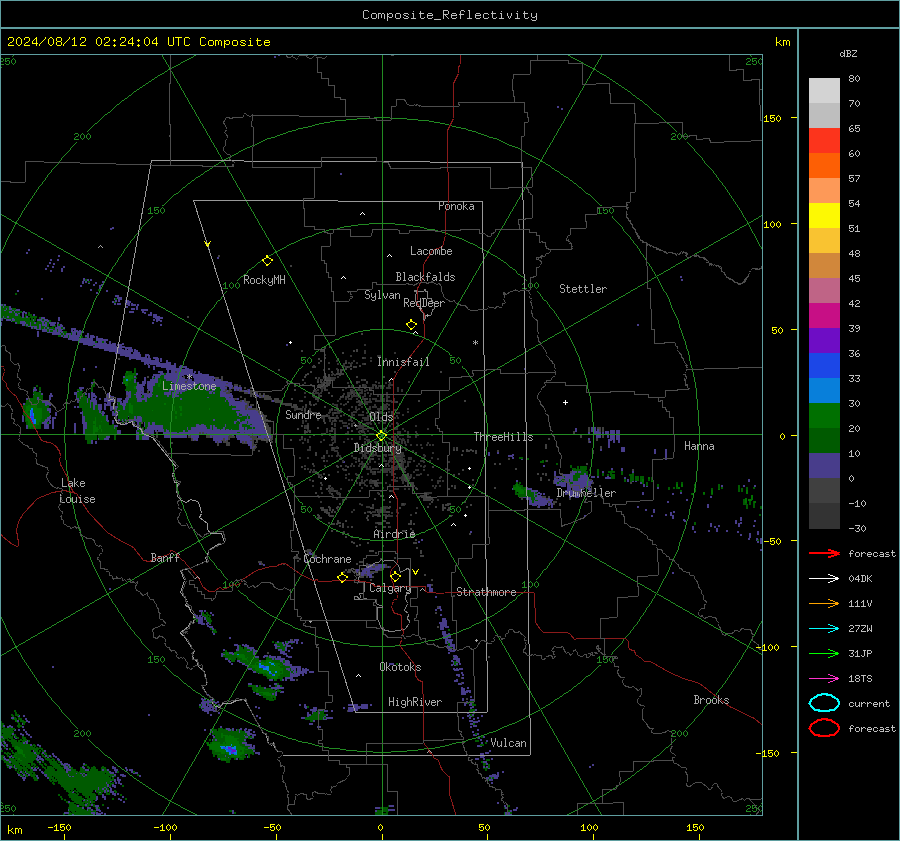900x841 pixels.
Task: Click the 'Brooks' map label
Action: click(711, 700)
